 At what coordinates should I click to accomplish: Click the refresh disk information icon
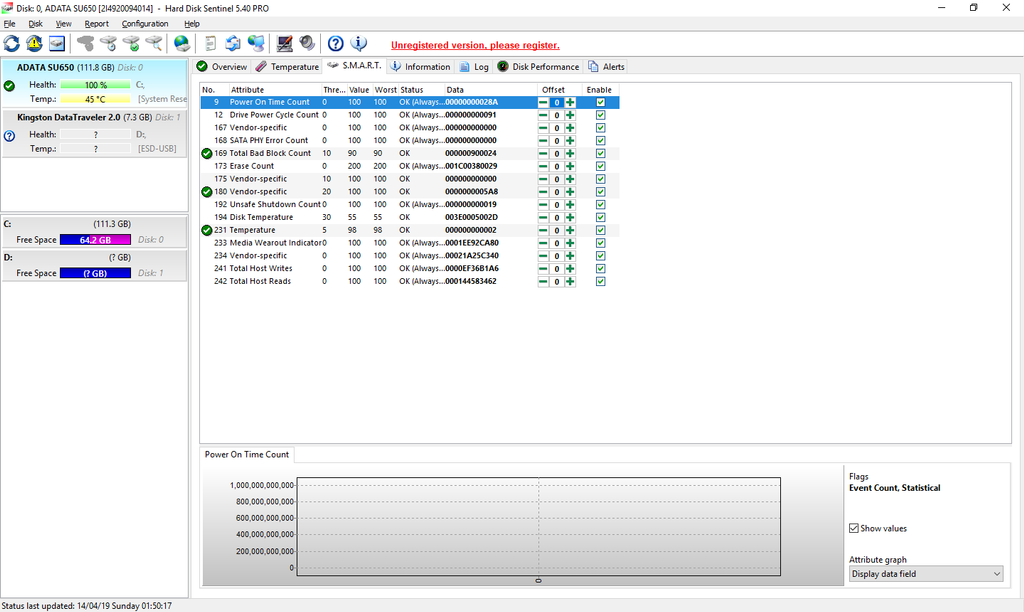click(12, 43)
